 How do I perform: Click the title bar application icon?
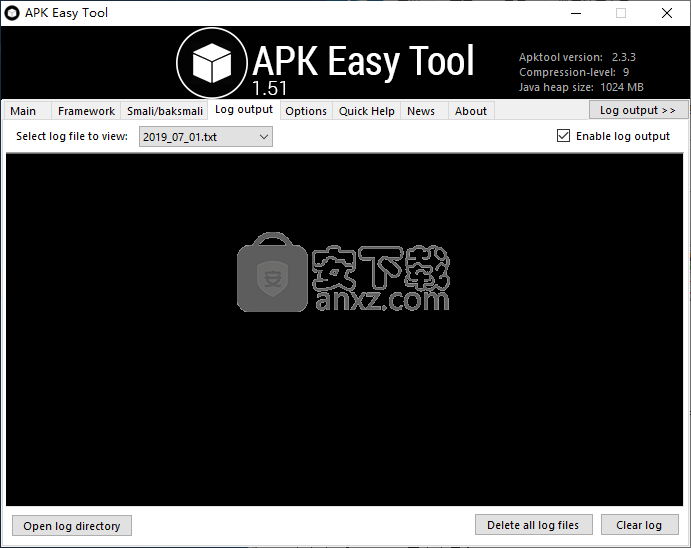[x=12, y=13]
